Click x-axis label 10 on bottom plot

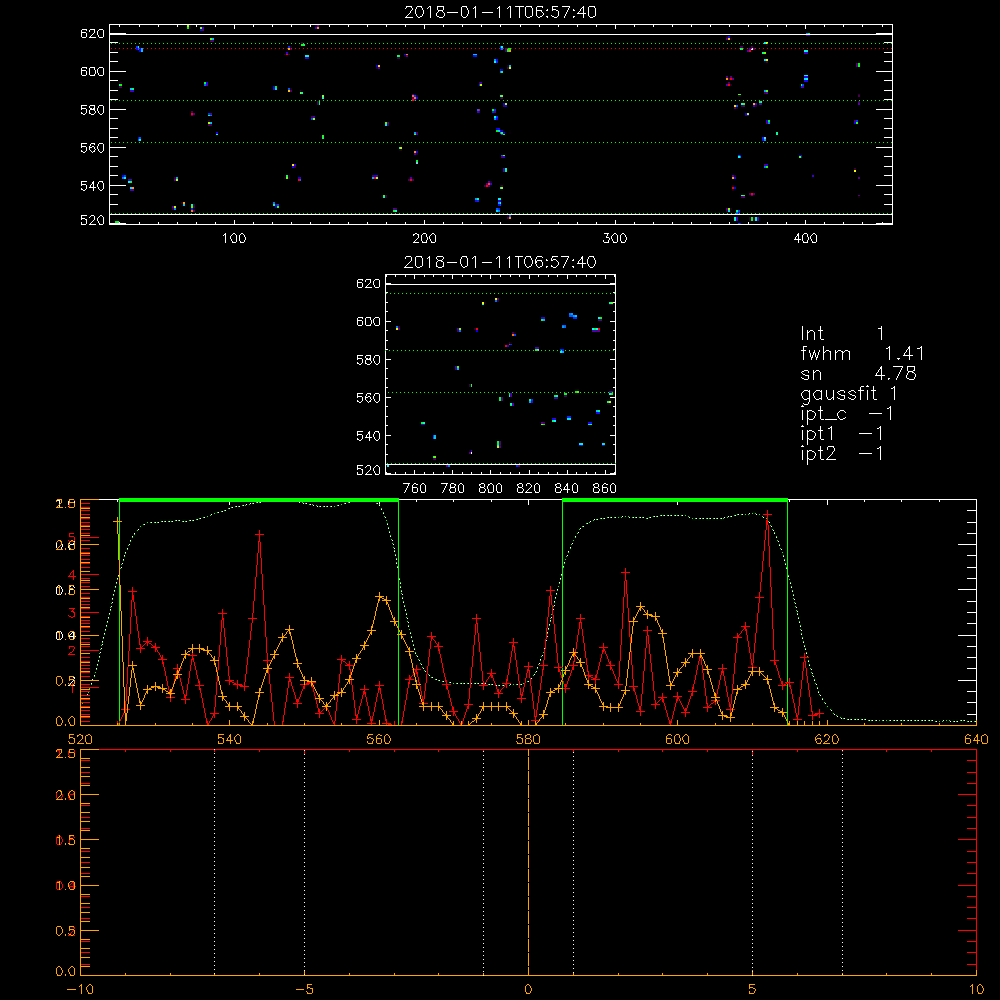[x=976, y=989]
